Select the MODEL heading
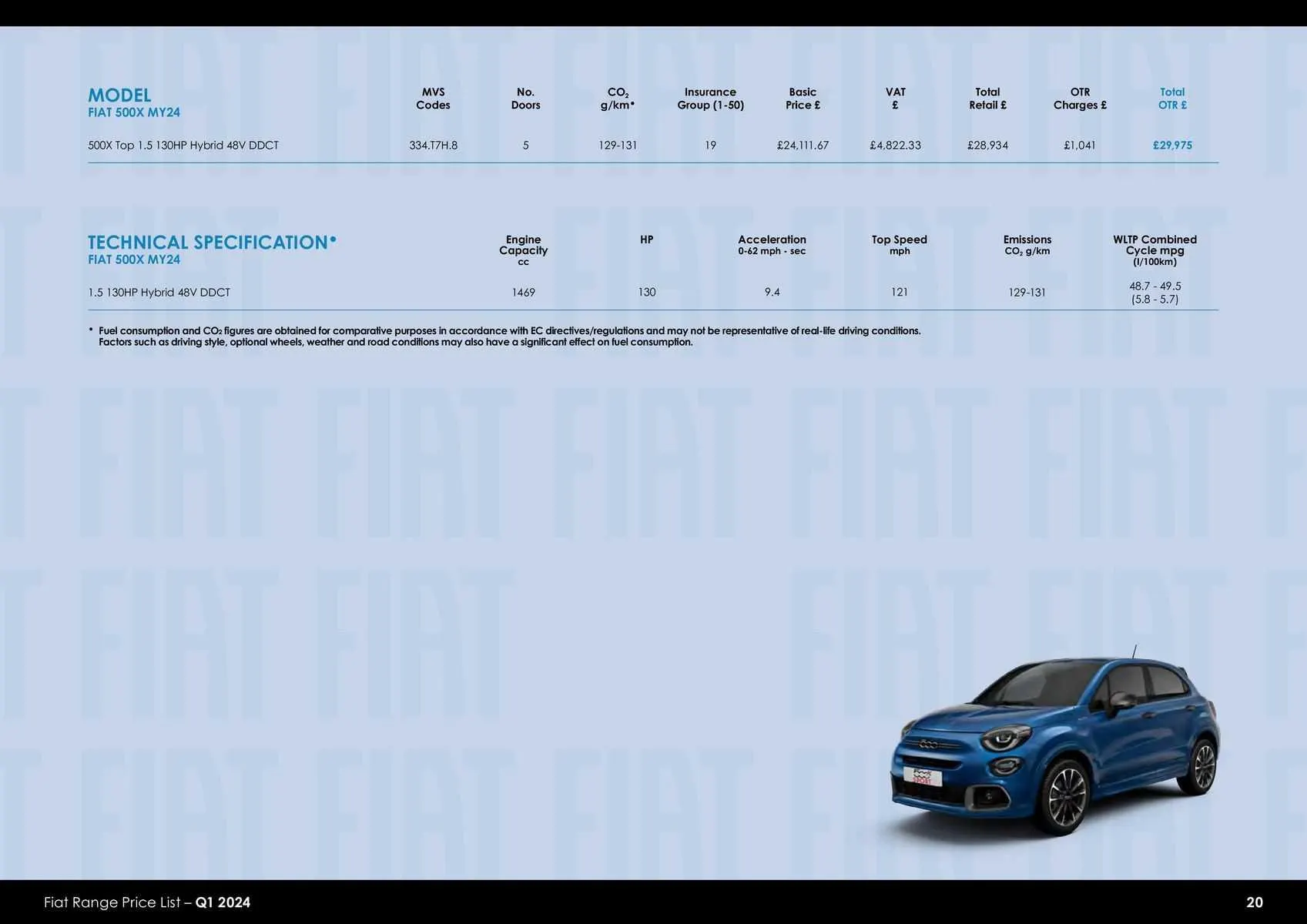 pyautogui.click(x=119, y=95)
